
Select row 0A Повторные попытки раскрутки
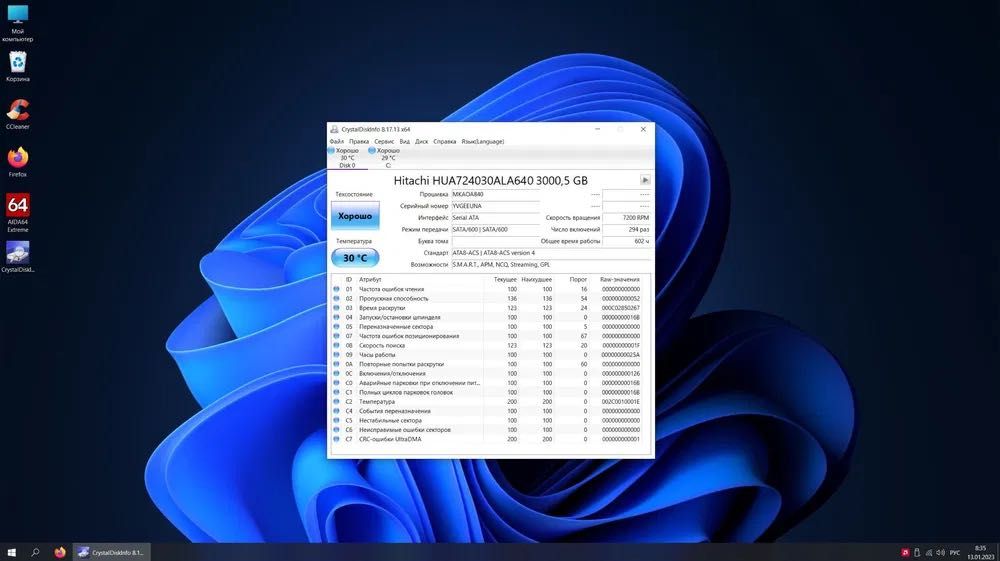pos(490,364)
